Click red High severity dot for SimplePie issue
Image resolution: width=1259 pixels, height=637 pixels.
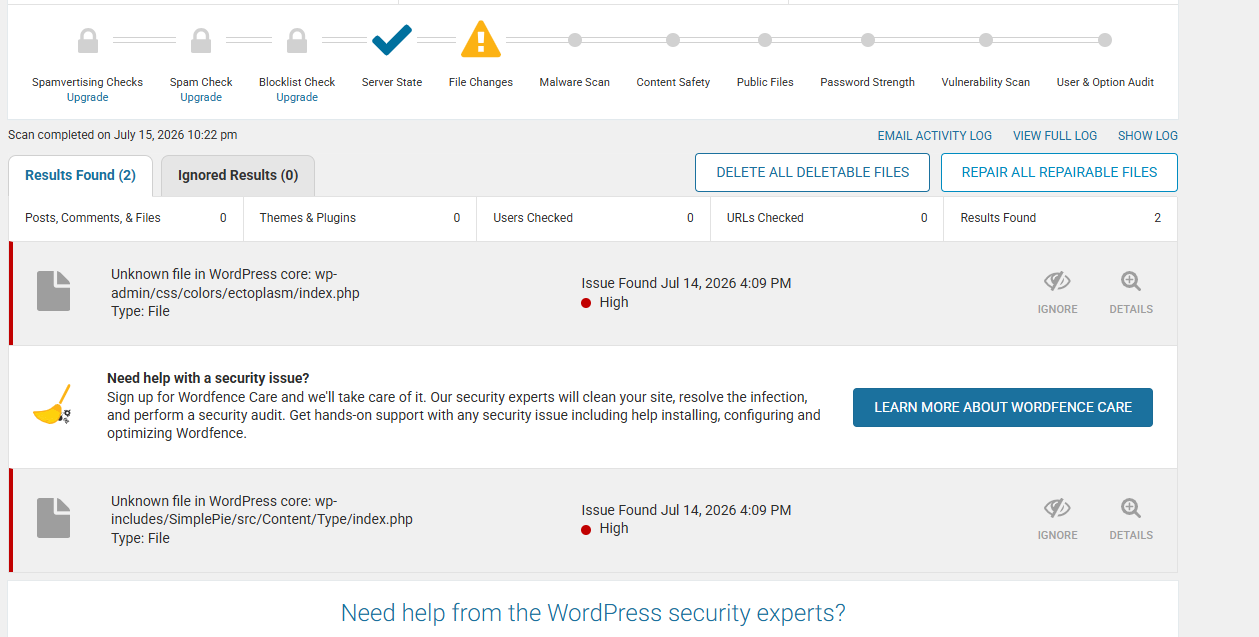tap(586, 529)
